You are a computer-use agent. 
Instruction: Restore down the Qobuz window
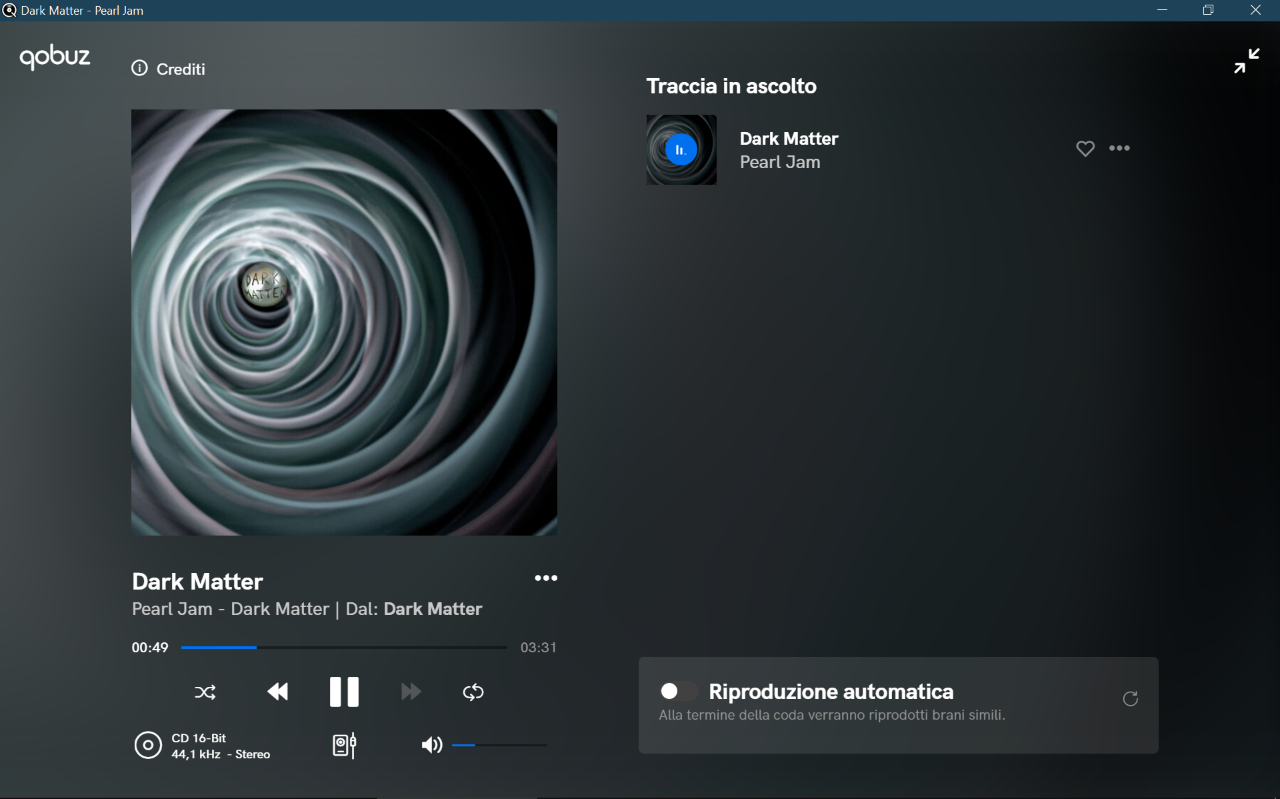click(x=1208, y=10)
